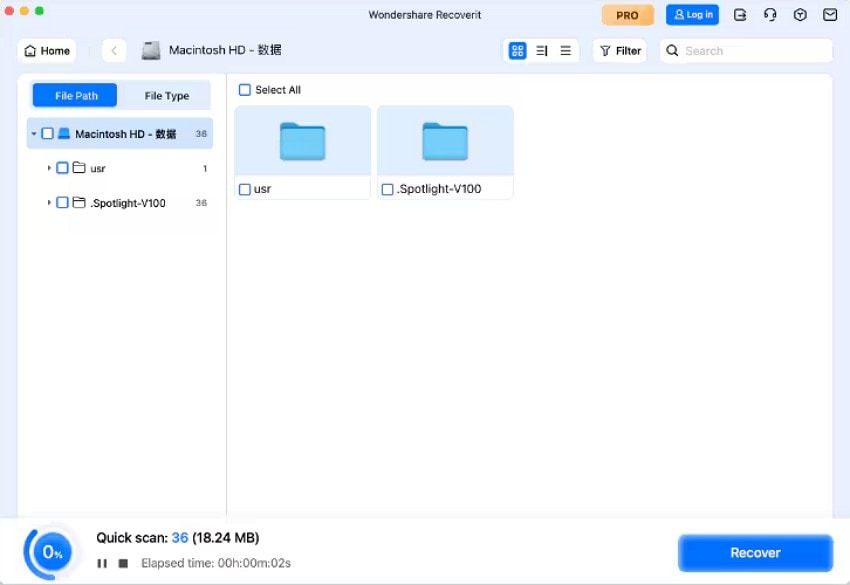Image resolution: width=850 pixels, height=585 pixels.
Task: Check the .Spotlight-V100 thumbnail checkbox
Action: point(388,189)
